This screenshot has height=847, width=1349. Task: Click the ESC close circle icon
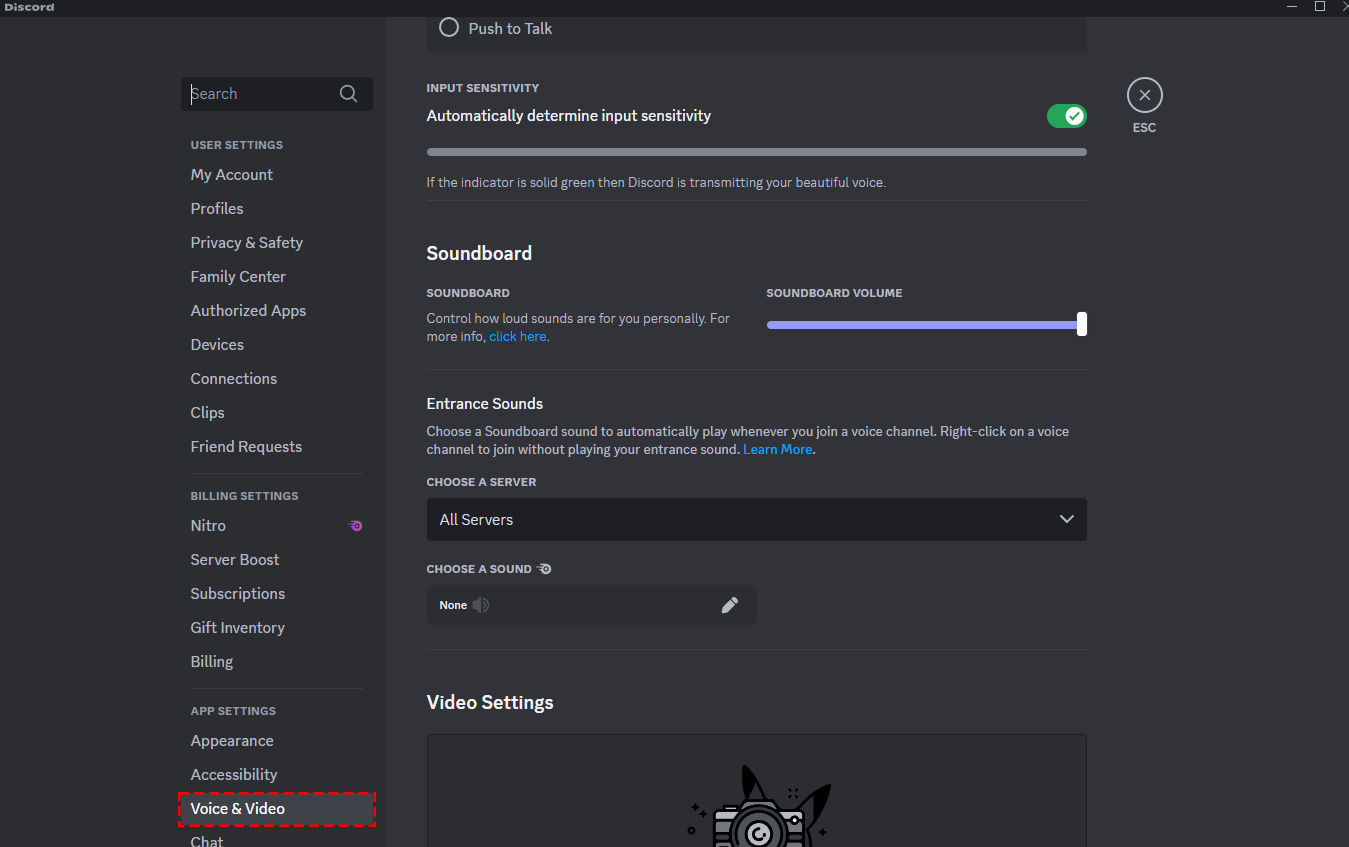tap(1144, 94)
